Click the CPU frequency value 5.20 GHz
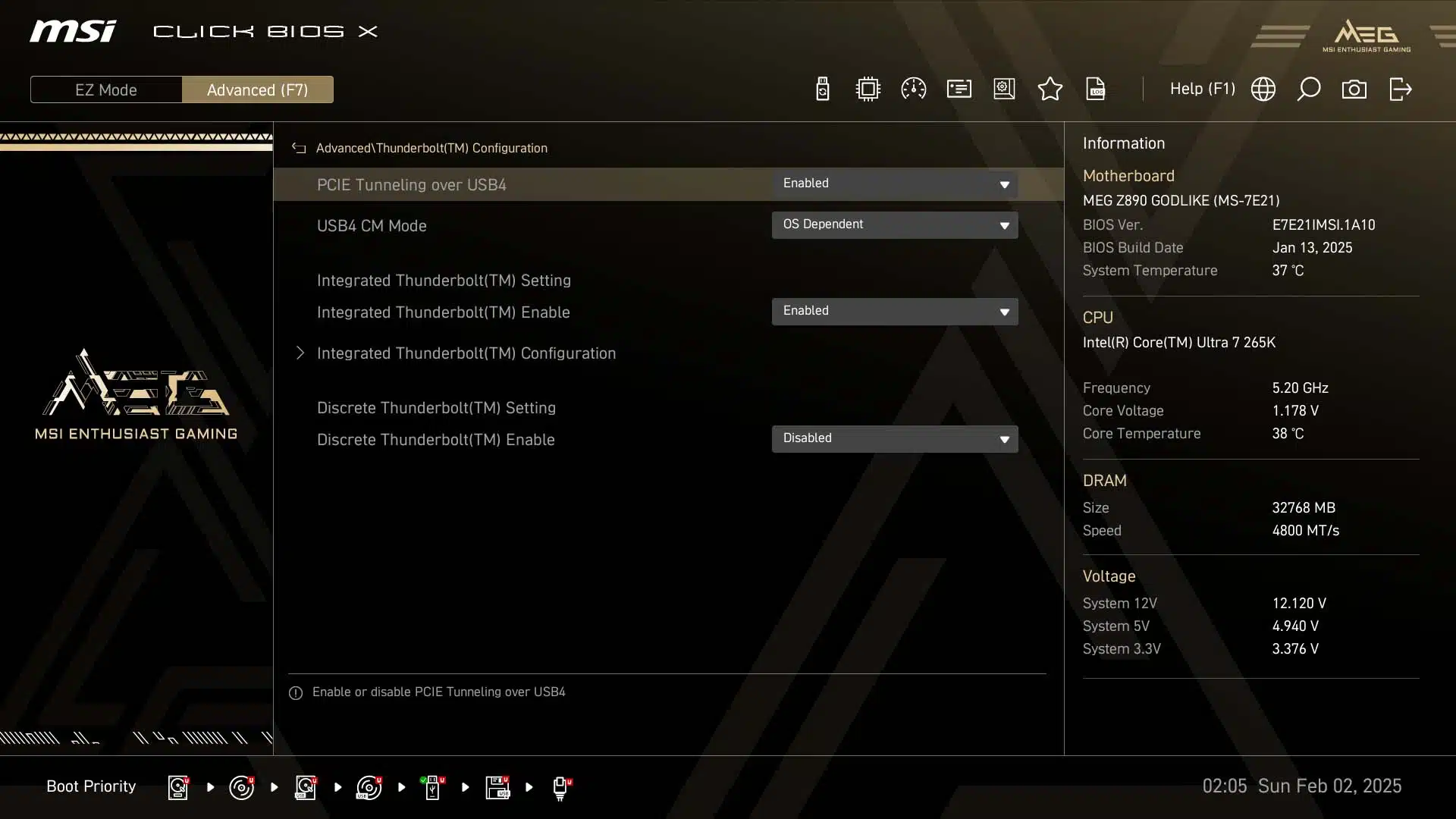The height and width of the screenshot is (819, 1456). point(1300,388)
